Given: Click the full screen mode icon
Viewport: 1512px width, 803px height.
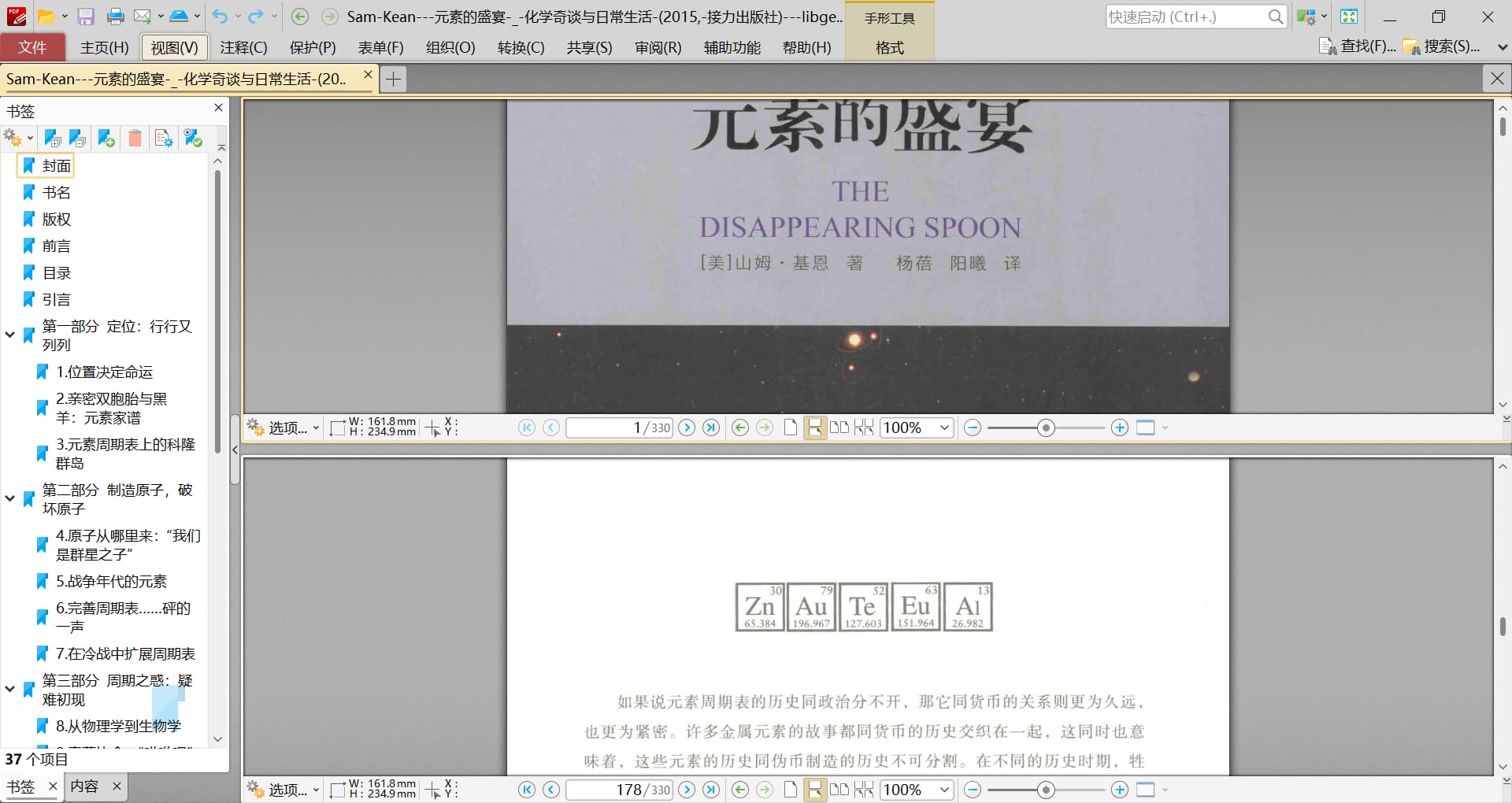Looking at the screenshot, I should [x=1349, y=17].
